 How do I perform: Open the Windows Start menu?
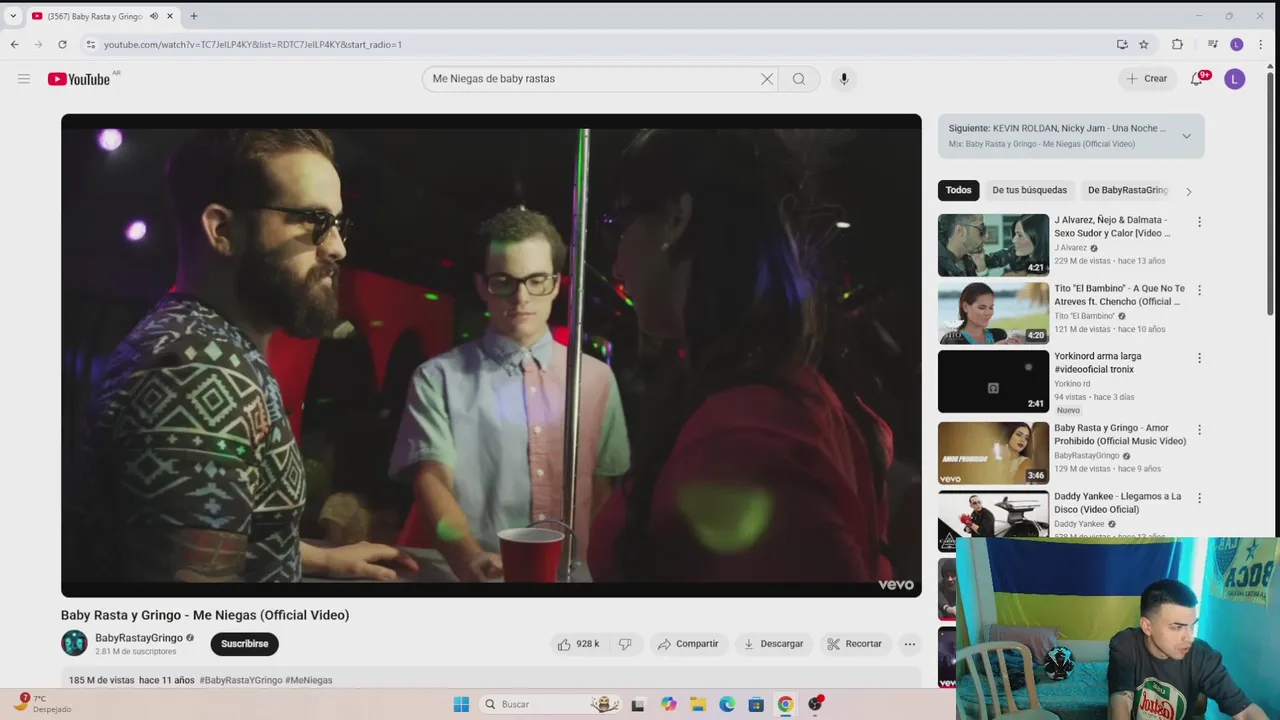(x=461, y=704)
